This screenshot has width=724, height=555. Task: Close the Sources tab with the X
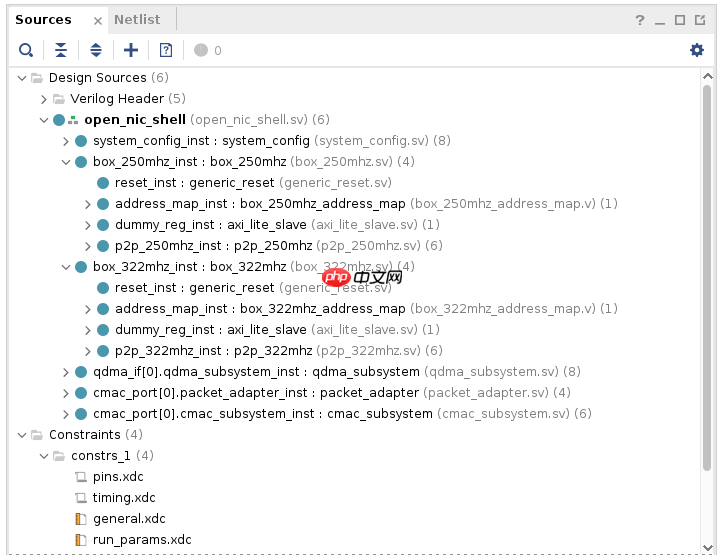point(97,20)
